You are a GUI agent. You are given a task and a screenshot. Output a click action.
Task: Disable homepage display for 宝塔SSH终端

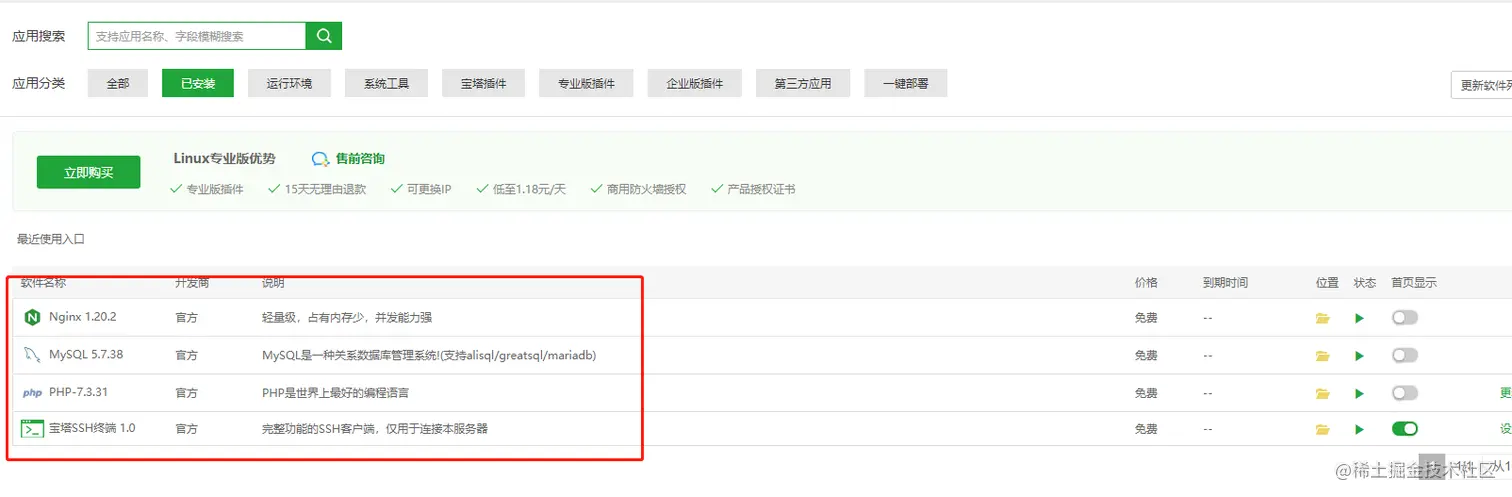(x=1405, y=429)
